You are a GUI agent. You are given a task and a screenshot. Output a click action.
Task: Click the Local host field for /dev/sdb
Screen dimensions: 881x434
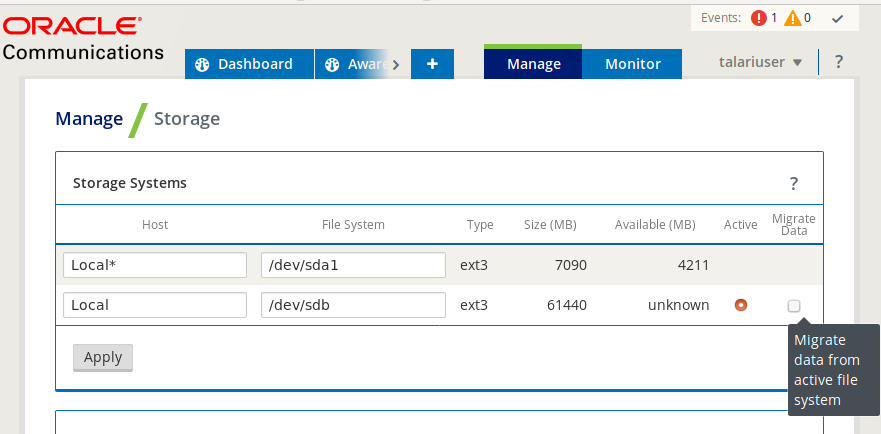pyautogui.click(x=155, y=305)
